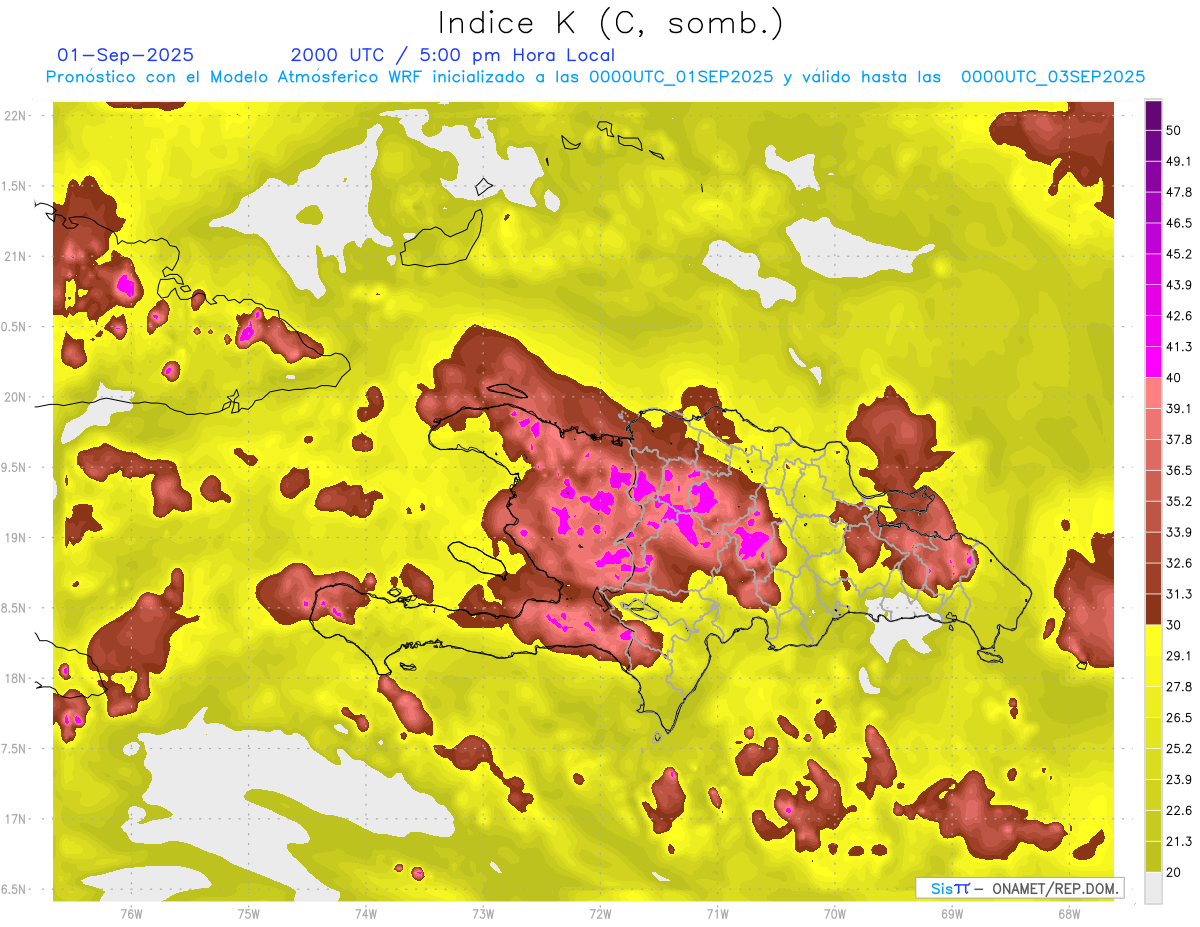Pick the magenta colorbar band between 40 and 41.3
Viewport: 1200px width, 927px height.
pyautogui.click(x=1153, y=362)
